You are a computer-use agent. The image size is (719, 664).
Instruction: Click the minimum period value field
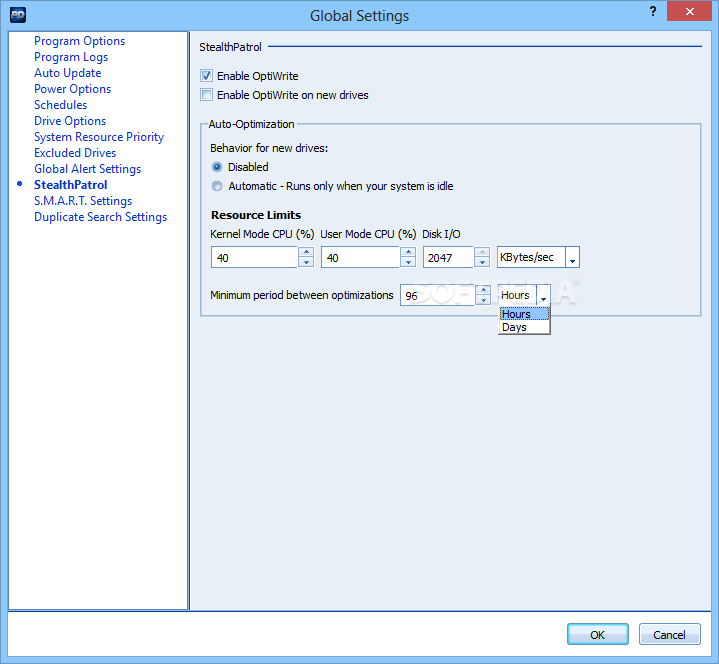(437, 295)
